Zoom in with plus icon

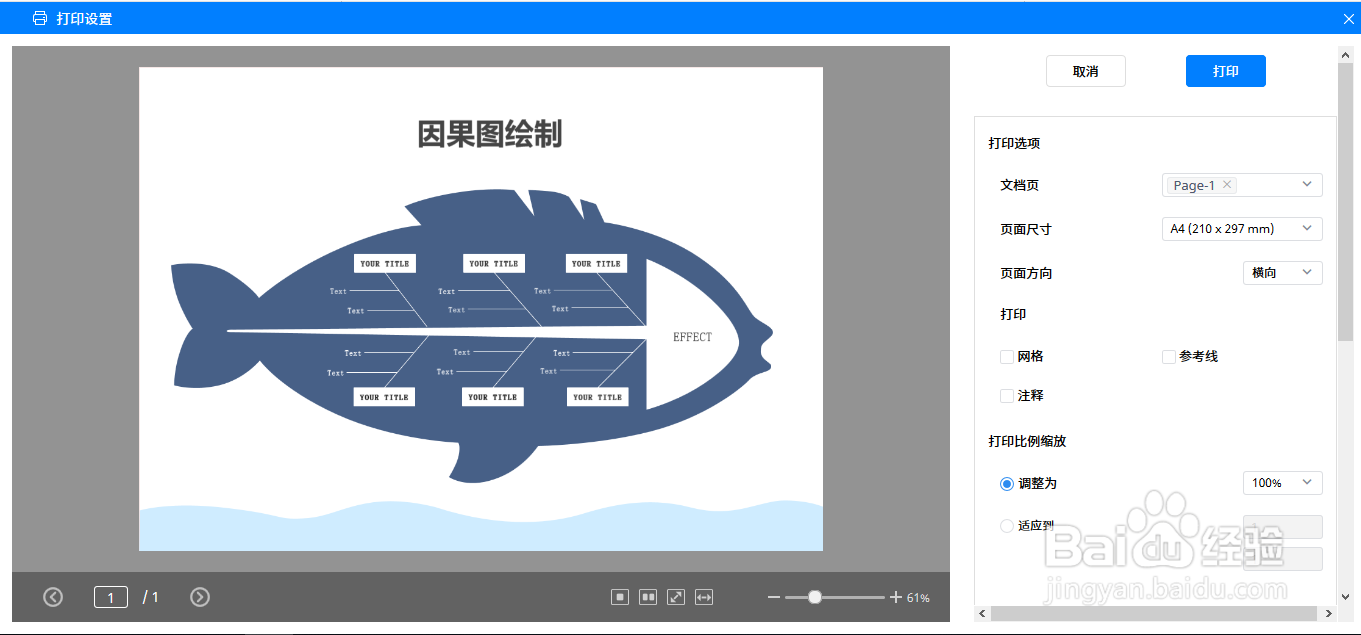click(896, 597)
